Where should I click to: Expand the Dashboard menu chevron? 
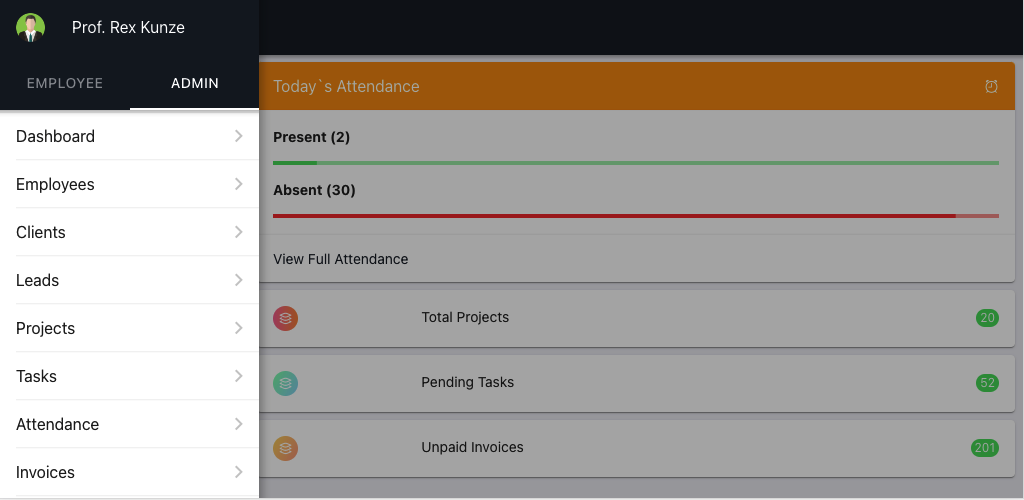238,136
